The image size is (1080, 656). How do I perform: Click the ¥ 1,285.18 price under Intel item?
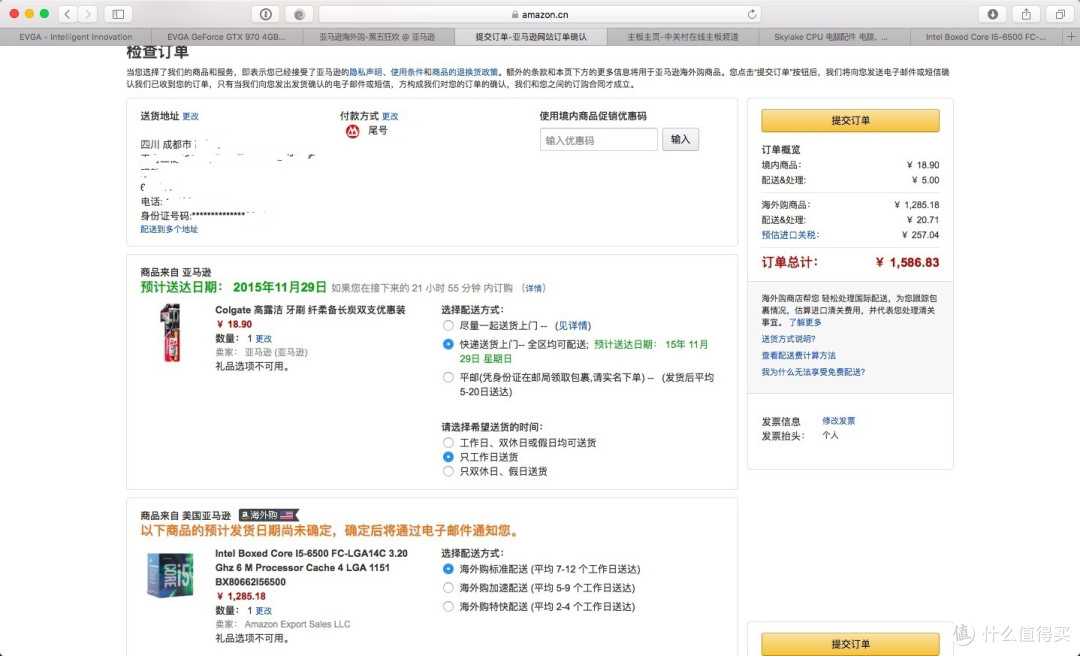pos(241,596)
